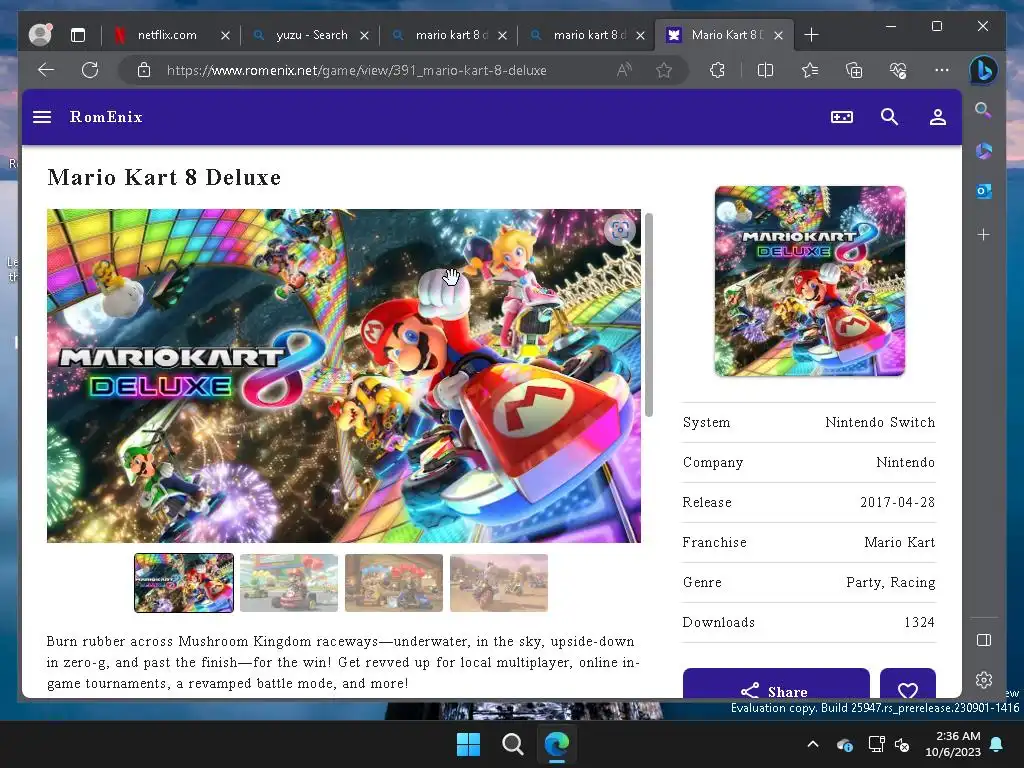Click the romenix.net address bar URL
The image size is (1024, 768).
click(x=357, y=70)
